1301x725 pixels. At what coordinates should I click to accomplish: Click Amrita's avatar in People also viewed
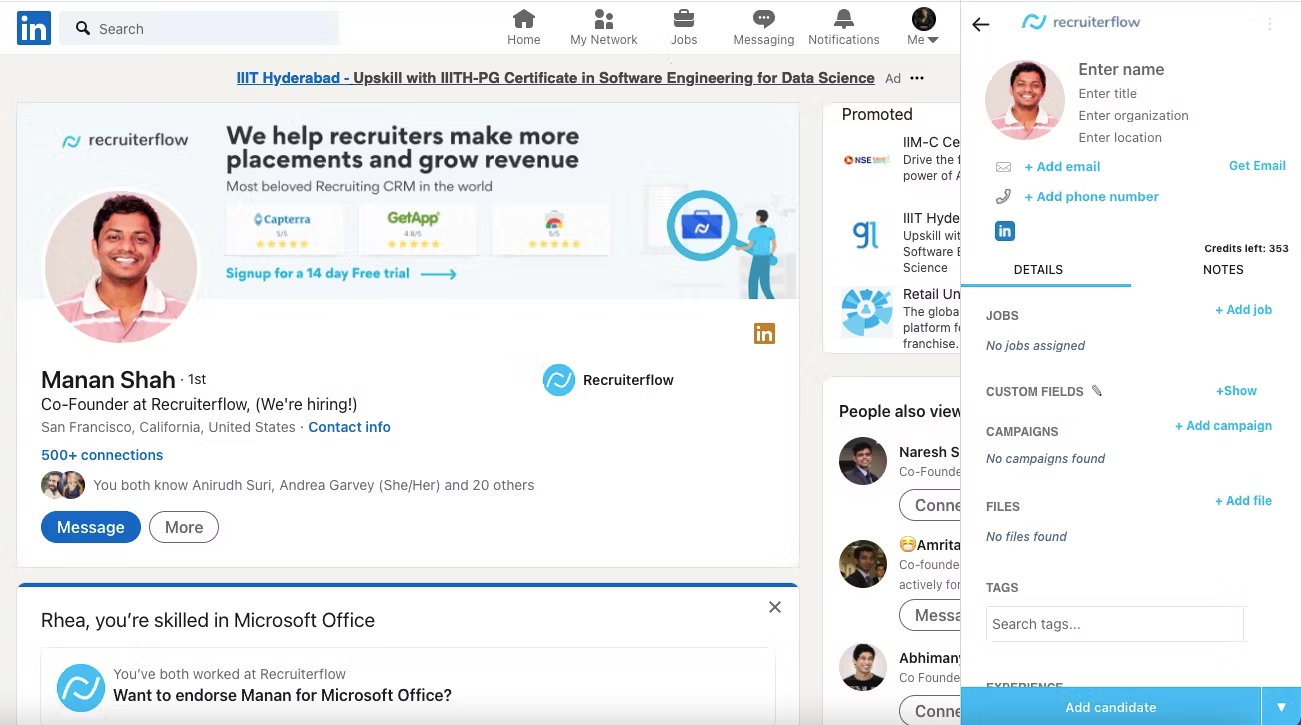click(x=863, y=565)
